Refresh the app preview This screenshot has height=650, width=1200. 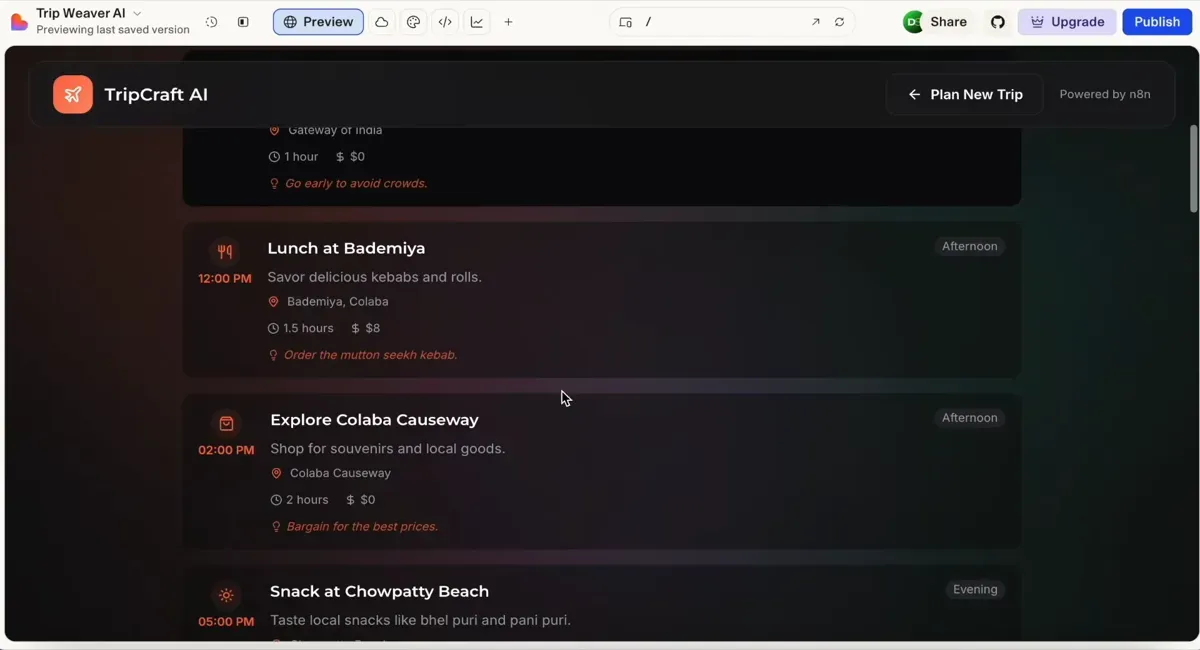pos(839,21)
